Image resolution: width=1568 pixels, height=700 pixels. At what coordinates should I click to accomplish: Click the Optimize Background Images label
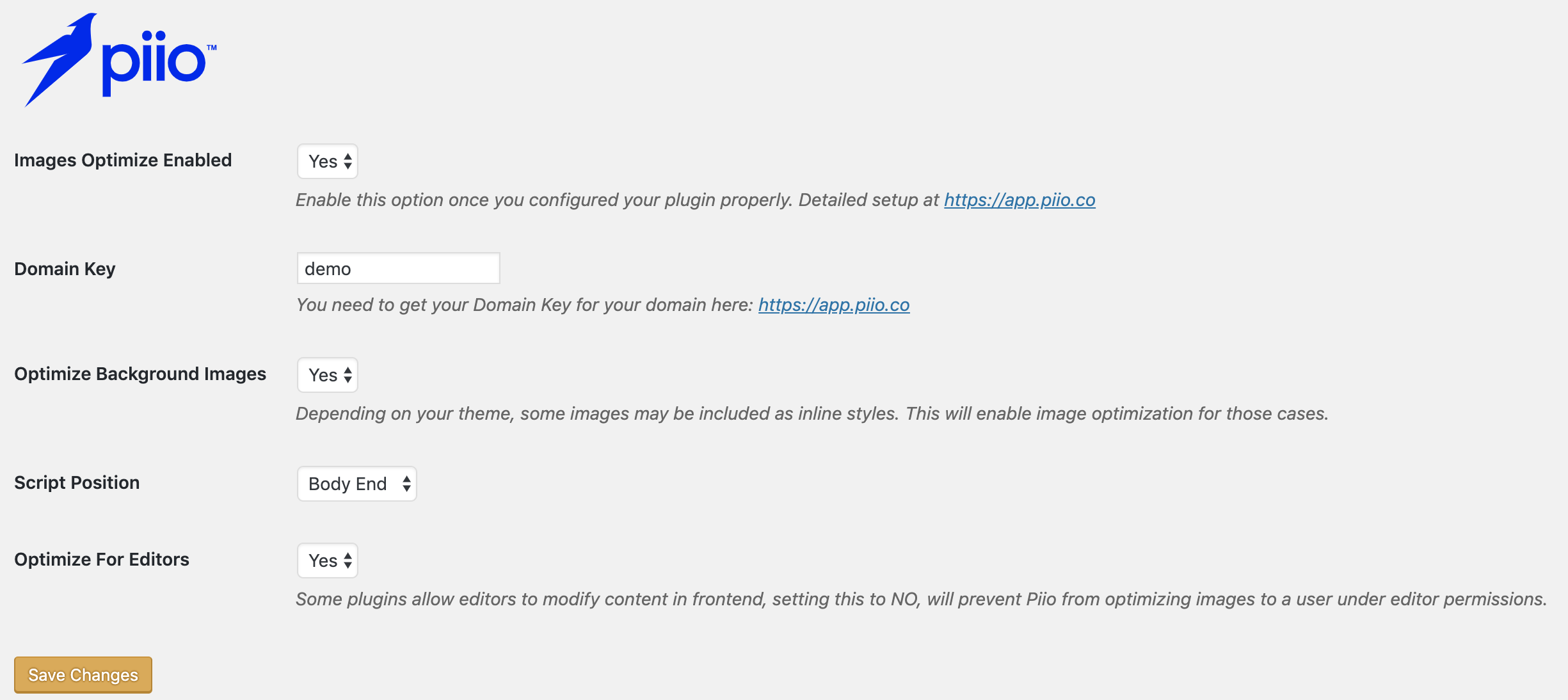(140, 374)
